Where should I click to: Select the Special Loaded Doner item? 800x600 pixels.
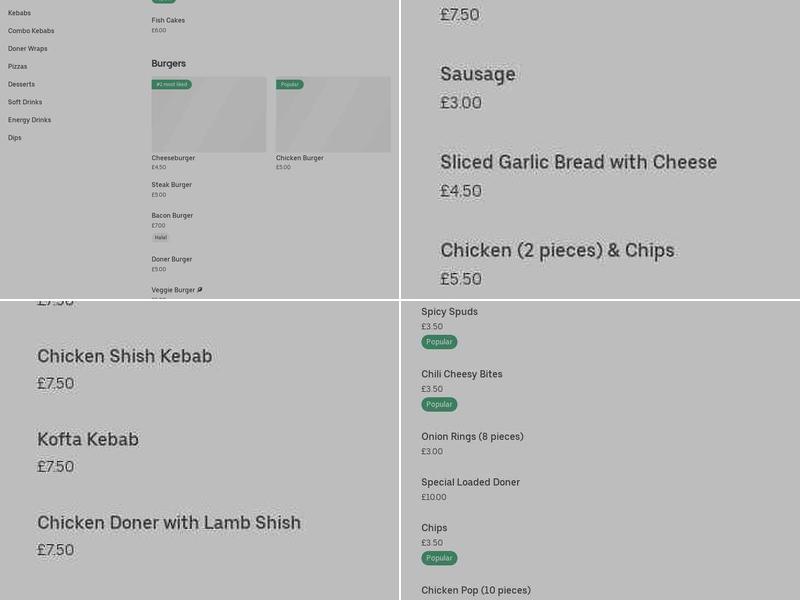(x=470, y=482)
